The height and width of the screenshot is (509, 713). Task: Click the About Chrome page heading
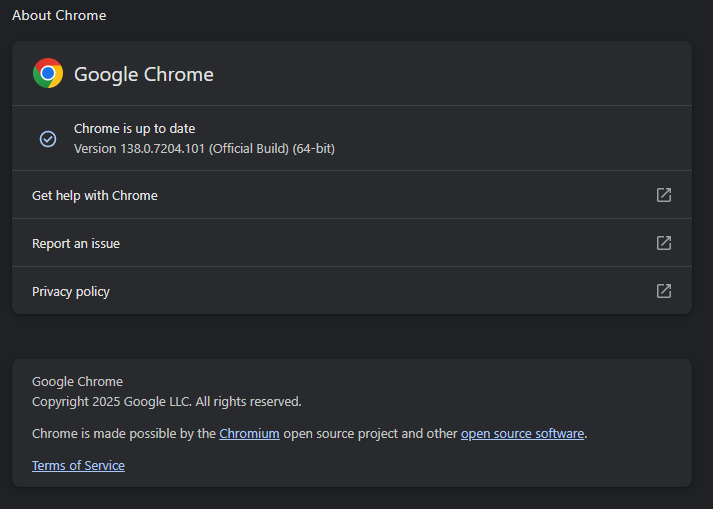[59, 15]
